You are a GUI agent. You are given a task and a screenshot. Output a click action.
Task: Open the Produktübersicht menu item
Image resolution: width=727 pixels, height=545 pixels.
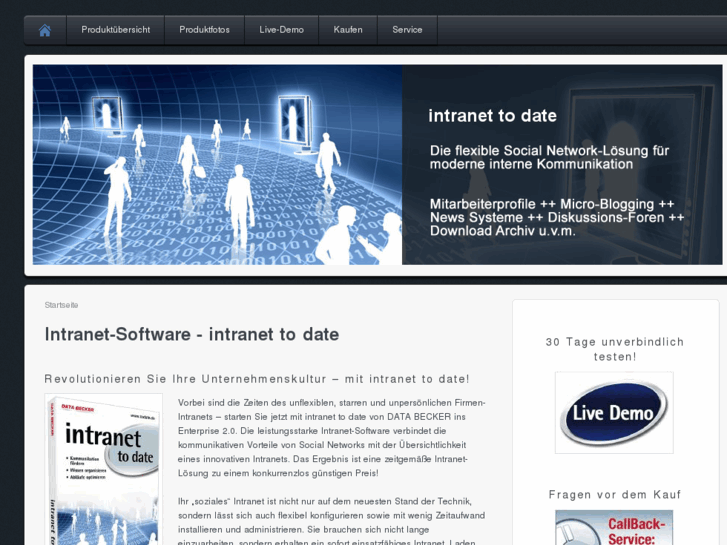coord(115,30)
